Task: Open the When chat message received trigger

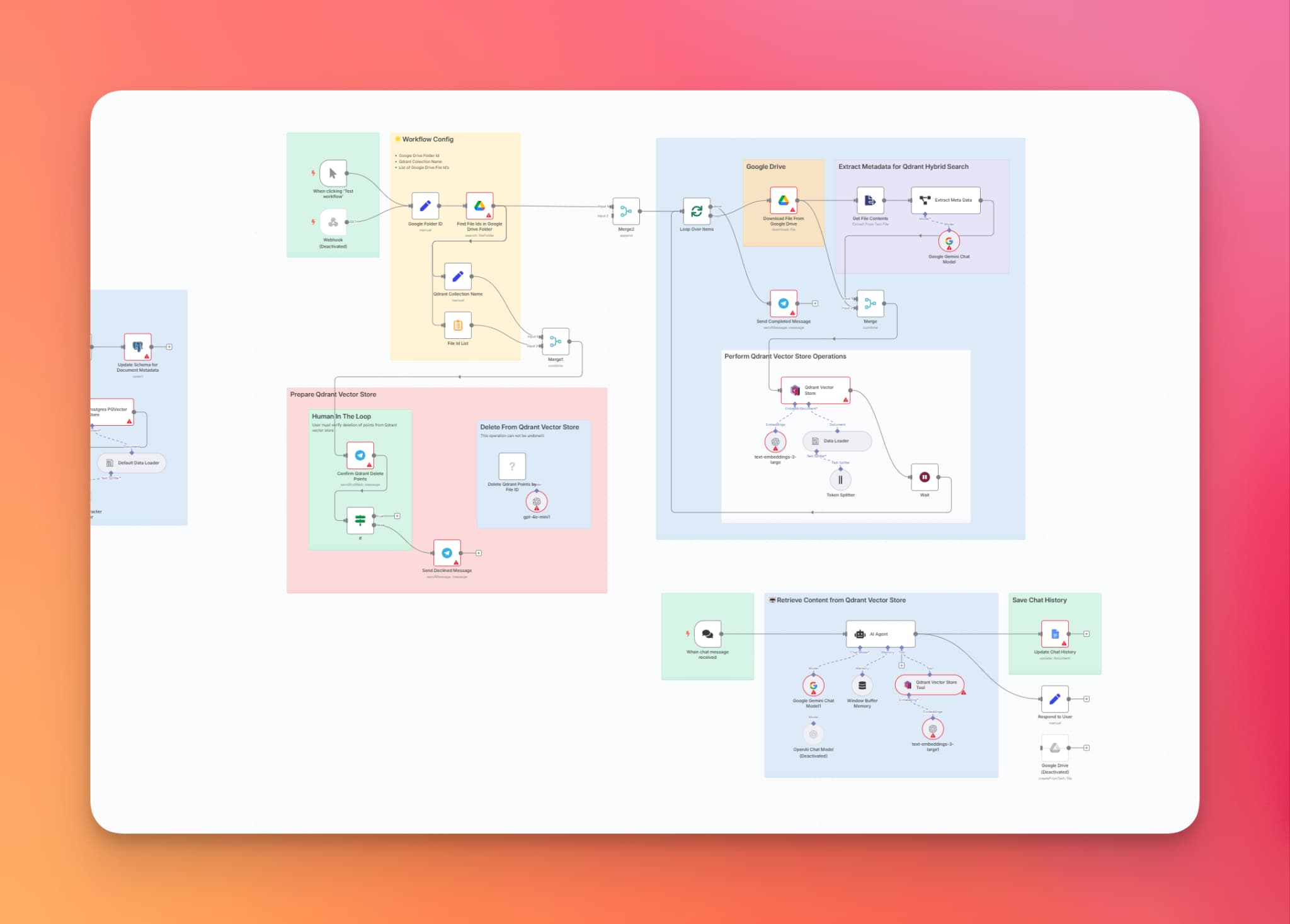Action: [707, 634]
